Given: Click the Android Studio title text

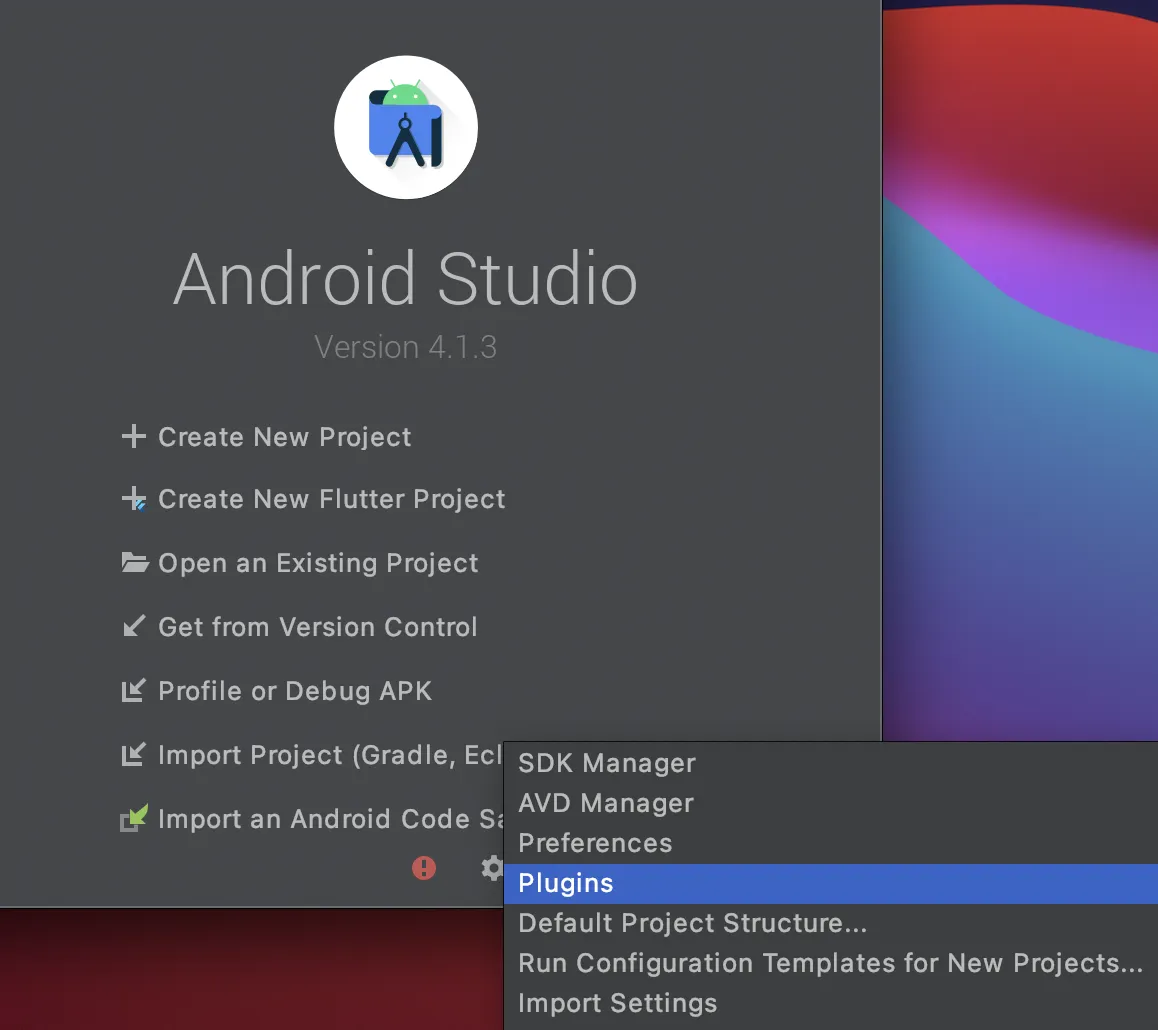Looking at the screenshot, I should (x=405, y=278).
